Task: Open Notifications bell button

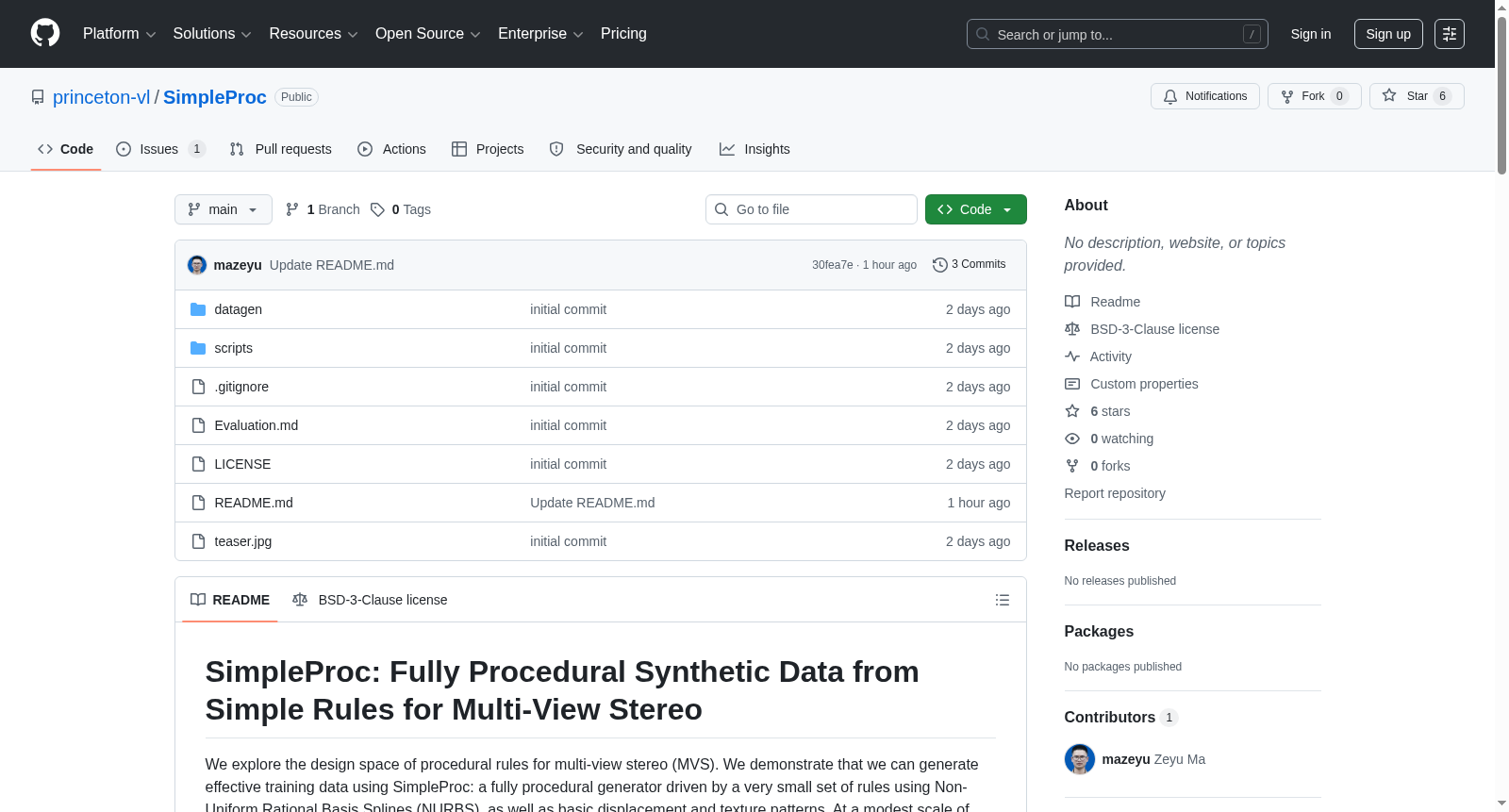Action: pyautogui.click(x=1205, y=96)
